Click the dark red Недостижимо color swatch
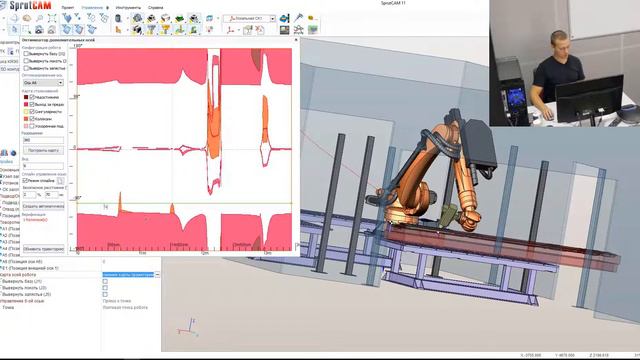640x360 pixels. click(x=26, y=97)
